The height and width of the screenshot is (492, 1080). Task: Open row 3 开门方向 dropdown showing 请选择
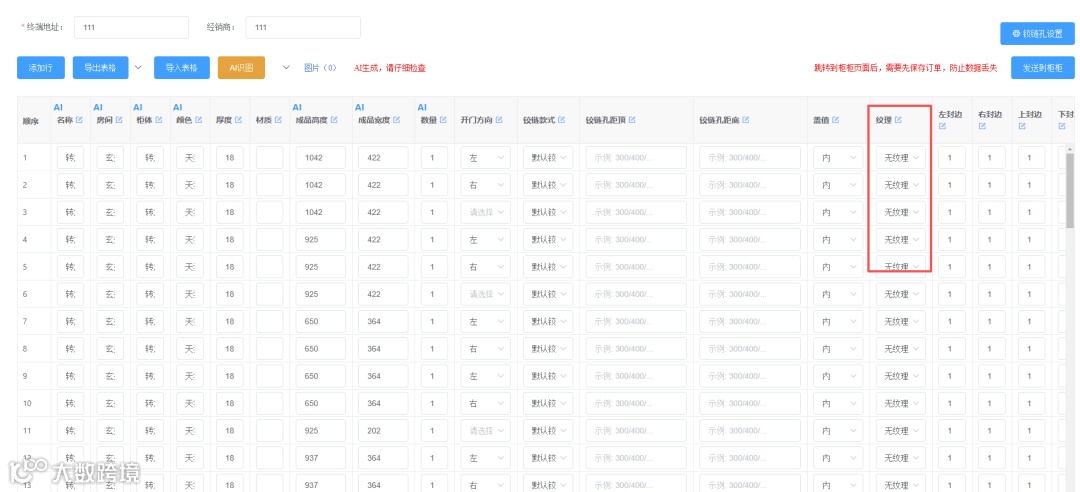(486, 212)
